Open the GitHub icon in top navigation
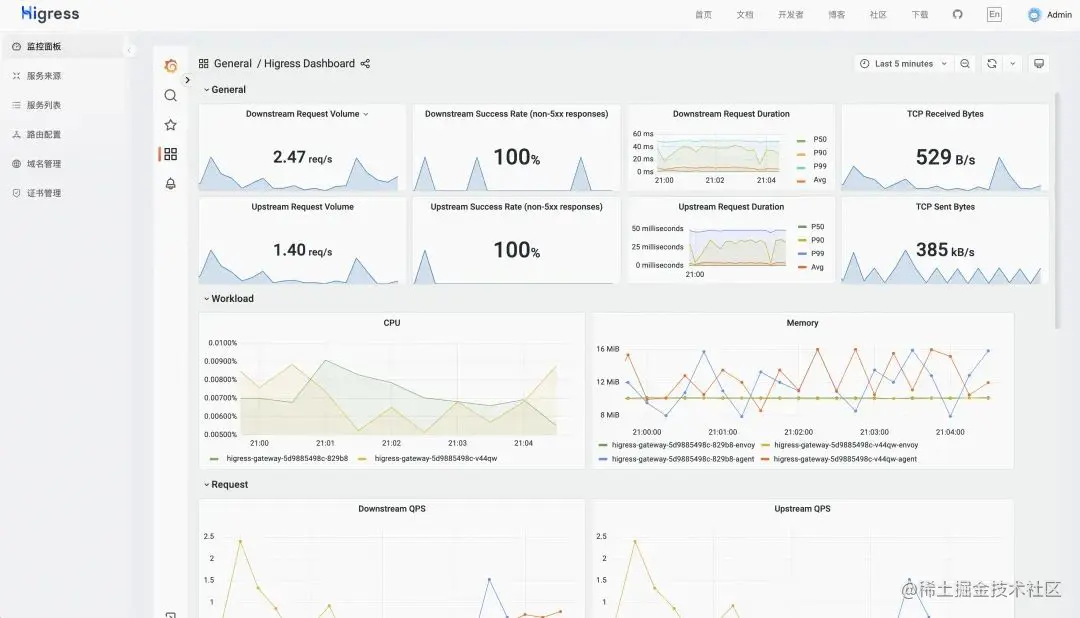1080x618 pixels. (x=957, y=14)
